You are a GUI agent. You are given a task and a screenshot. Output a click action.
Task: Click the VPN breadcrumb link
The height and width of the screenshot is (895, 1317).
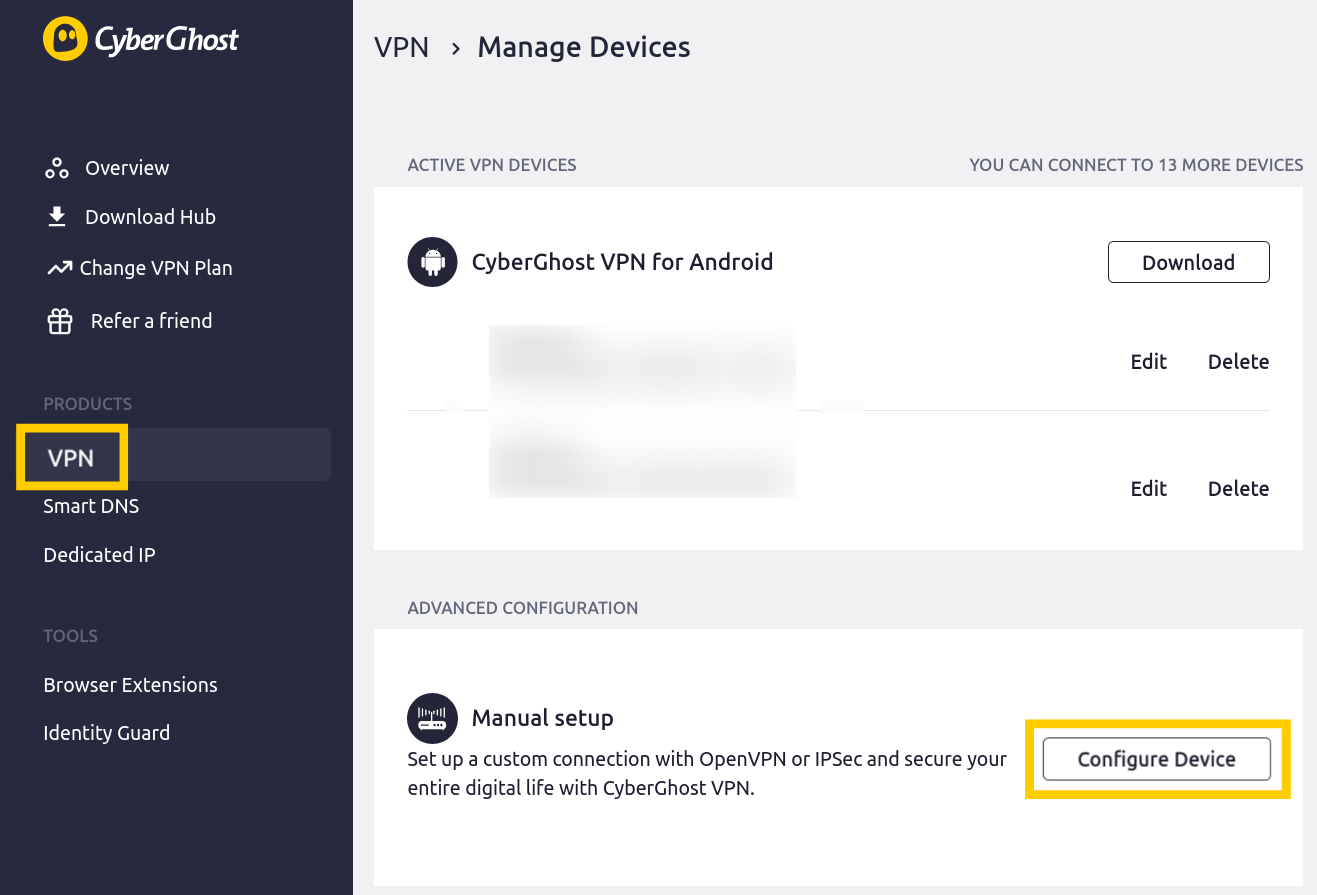point(401,47)
